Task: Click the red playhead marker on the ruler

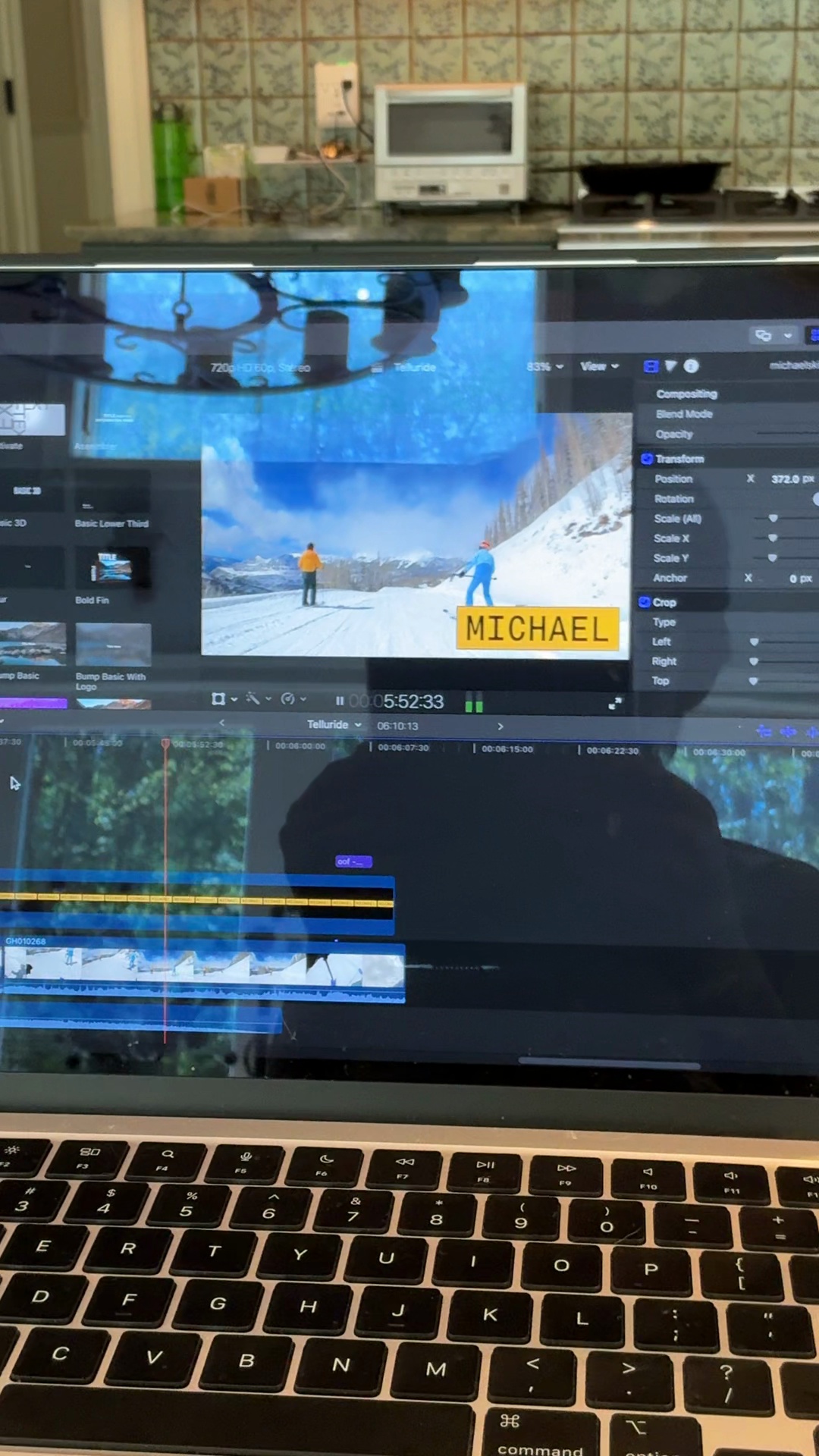Action: pos(165,744)
